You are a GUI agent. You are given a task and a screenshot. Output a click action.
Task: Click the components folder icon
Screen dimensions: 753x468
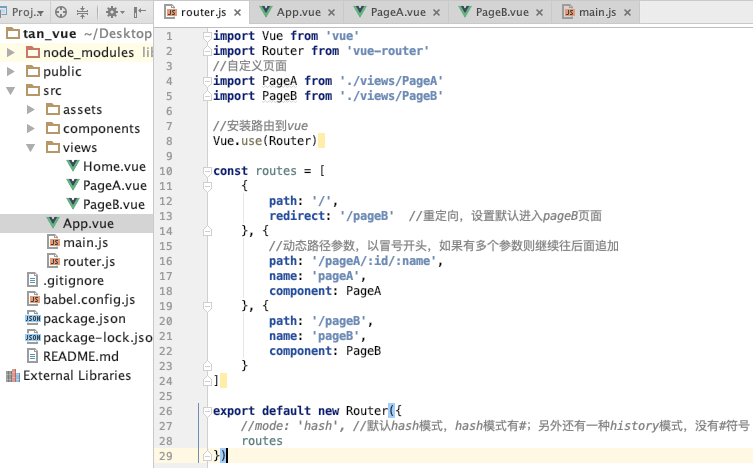53,129
